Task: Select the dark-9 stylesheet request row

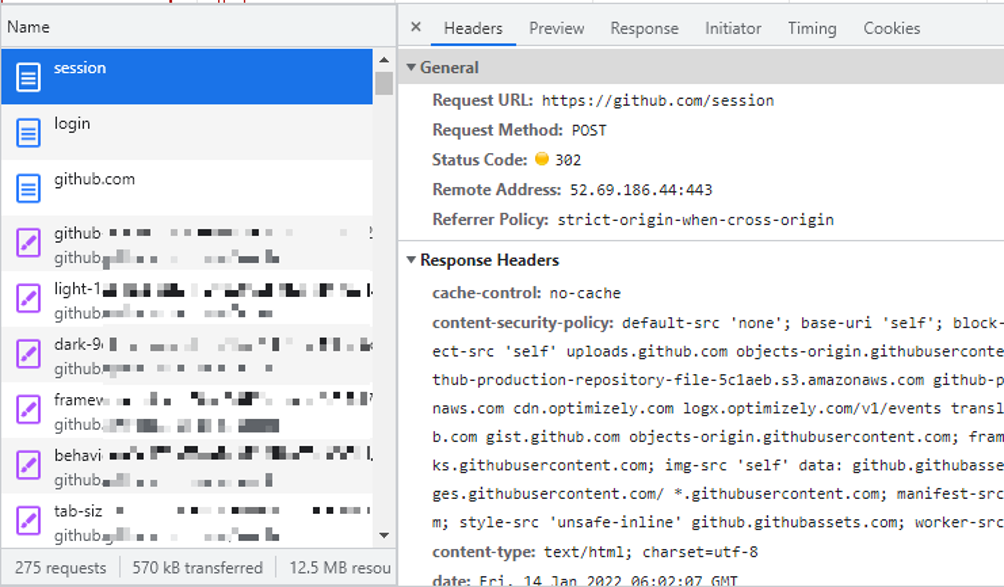Action: point(187,355)
